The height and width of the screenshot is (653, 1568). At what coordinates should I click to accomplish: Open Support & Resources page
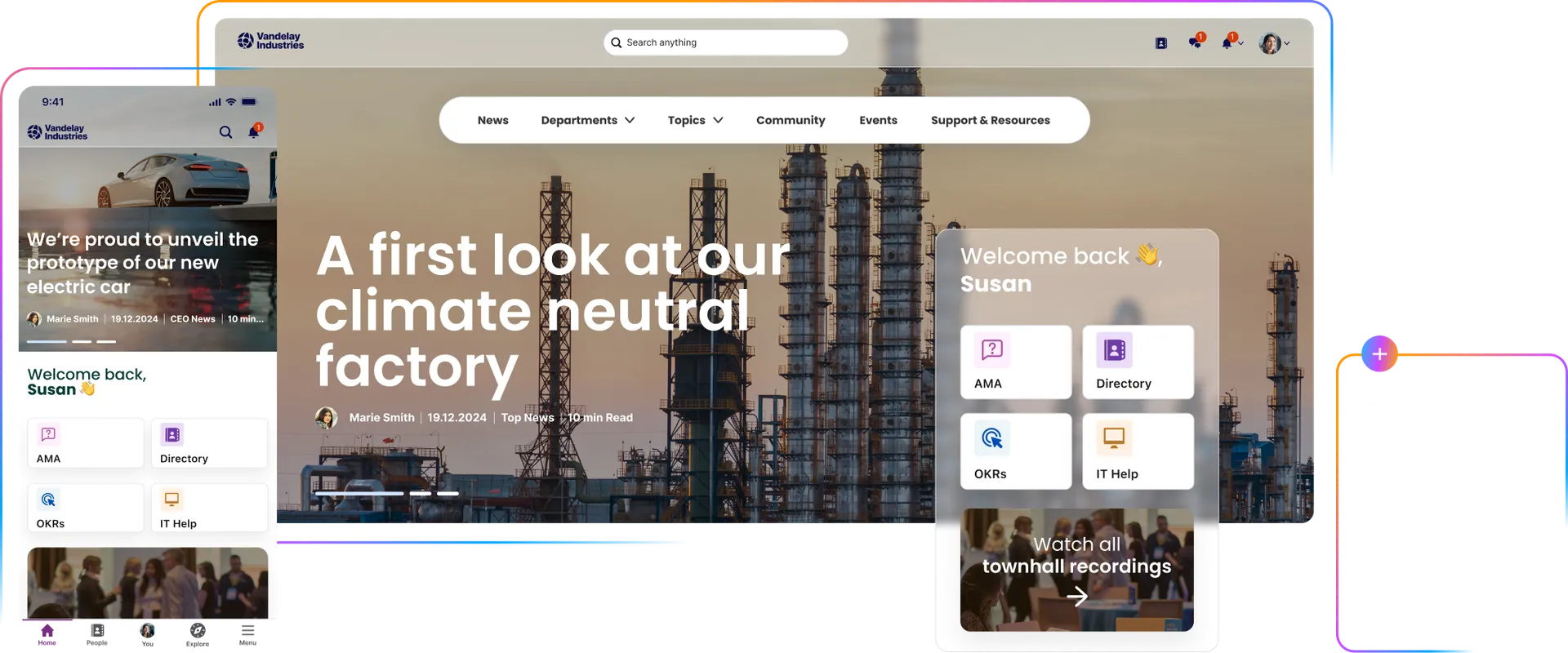point(990,120)
